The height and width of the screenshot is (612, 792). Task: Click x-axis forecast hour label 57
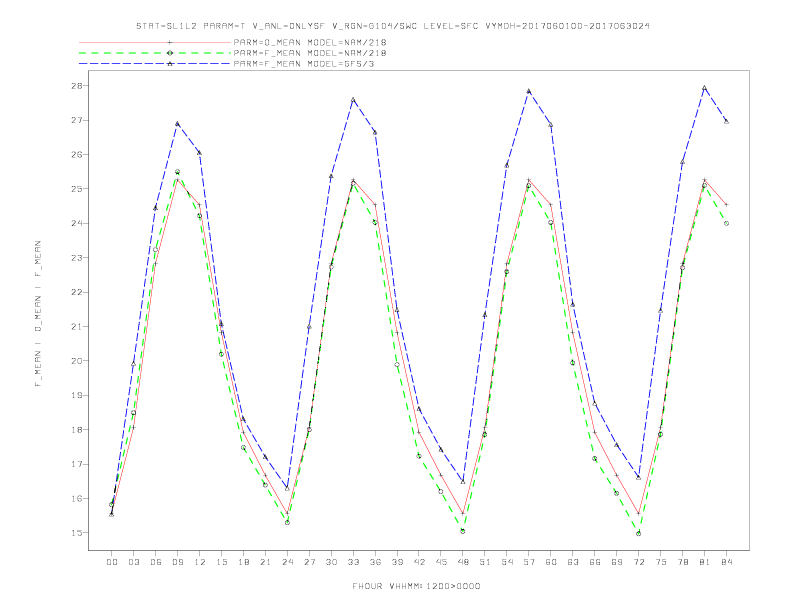pyautogui.click(x=529, y=562)
